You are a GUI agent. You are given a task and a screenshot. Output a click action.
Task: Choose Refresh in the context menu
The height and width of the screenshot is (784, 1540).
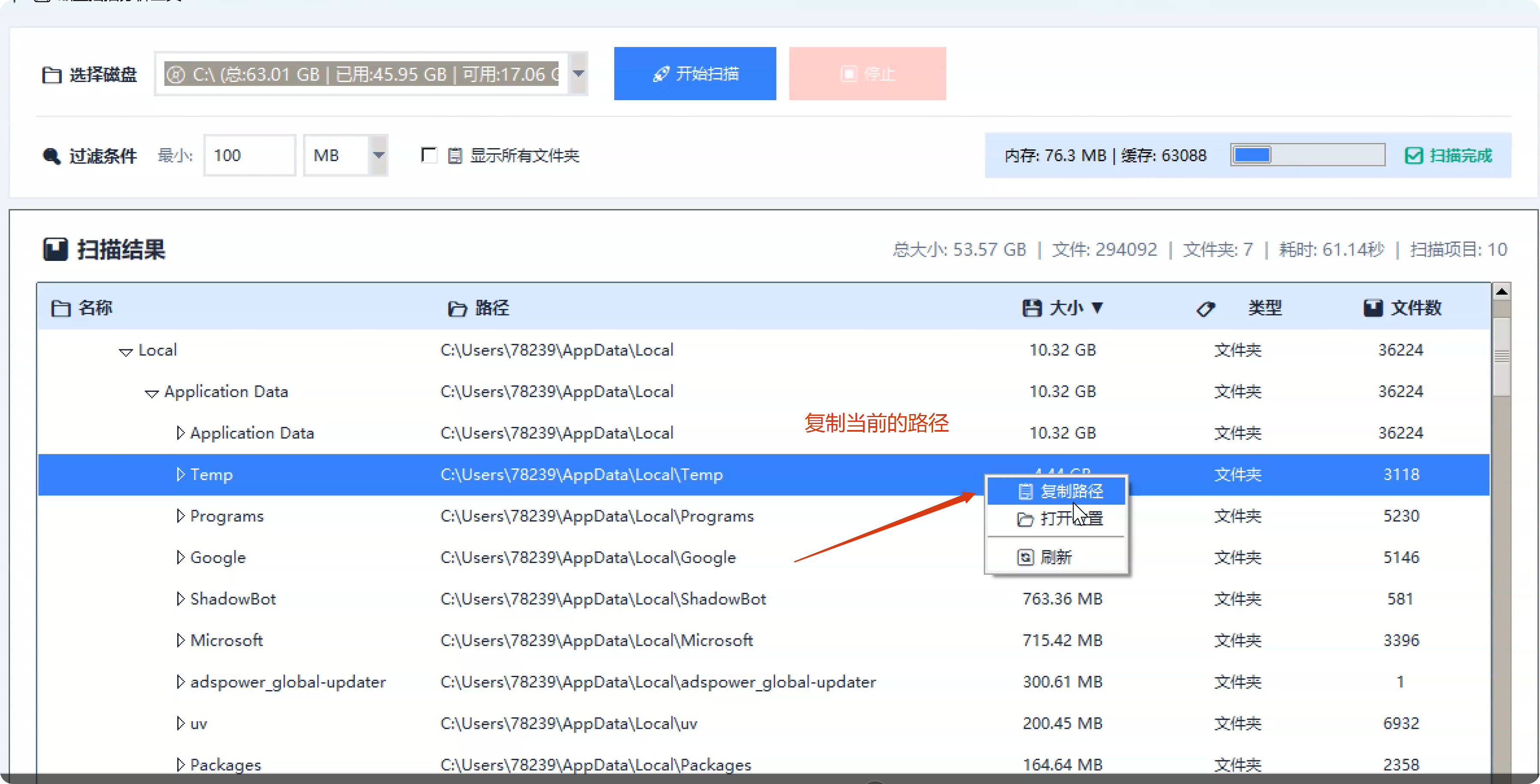tap(1056, 557)
